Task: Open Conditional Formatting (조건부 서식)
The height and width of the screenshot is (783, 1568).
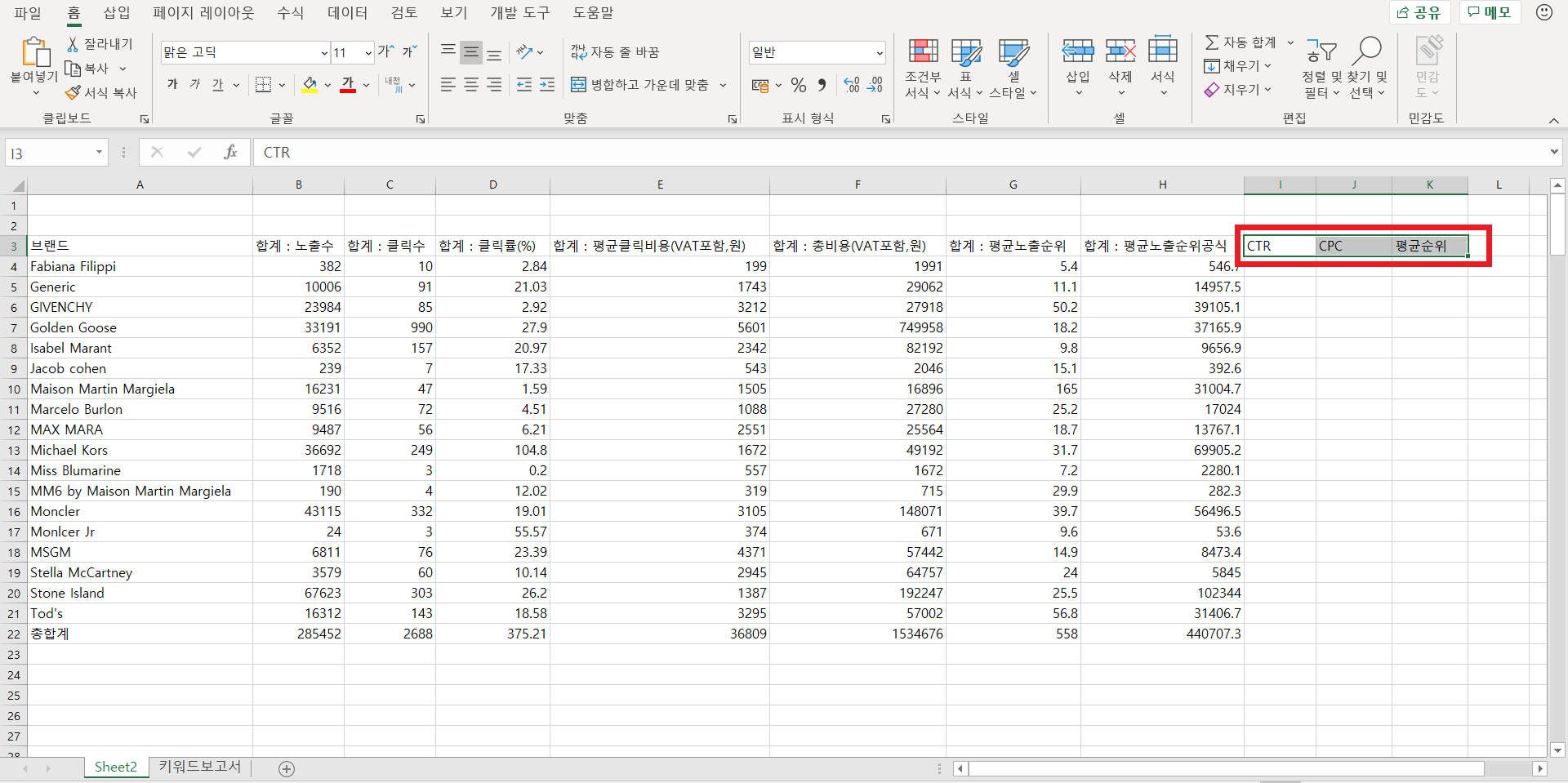Action: [x=923, y=69]
